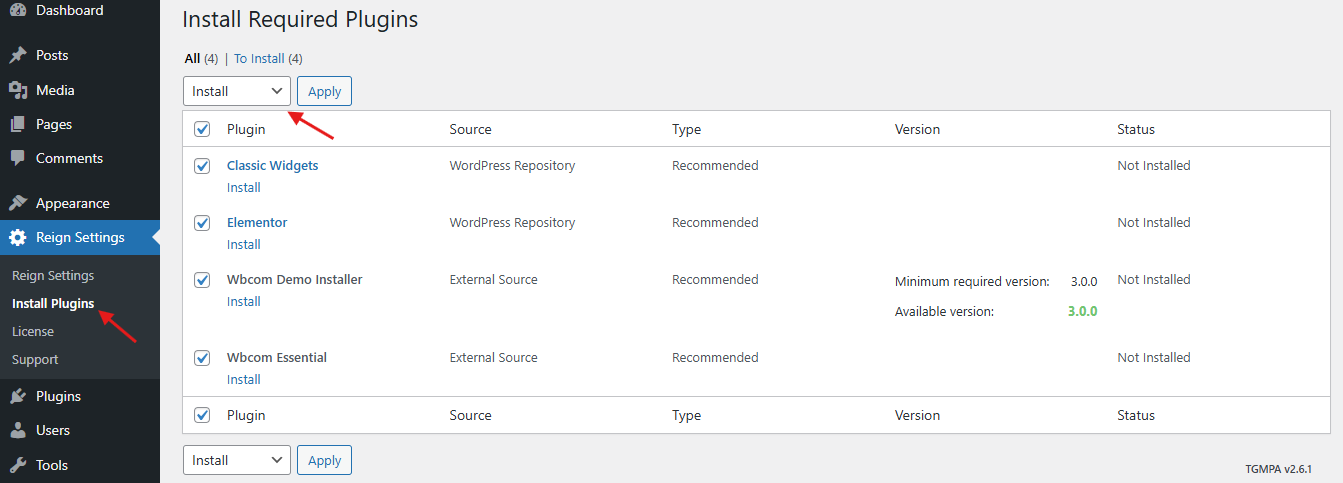Click the Reign Settings gear icon
This screenshot has width=1343, height=483.
tap(17, 237)
